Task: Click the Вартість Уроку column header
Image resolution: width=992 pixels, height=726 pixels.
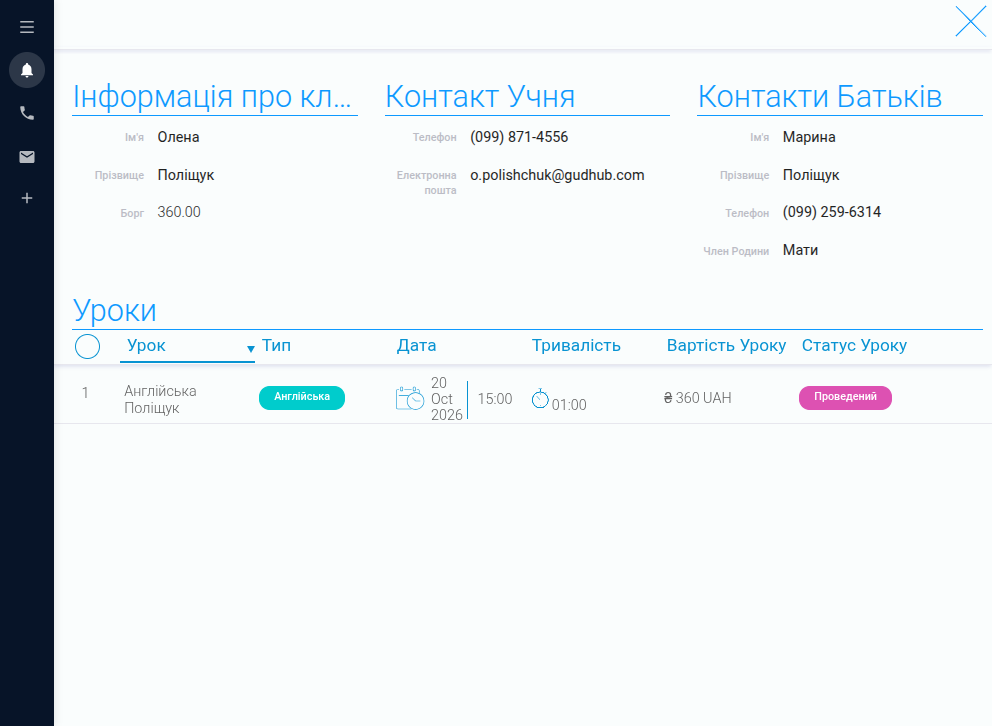Action: 726,345
